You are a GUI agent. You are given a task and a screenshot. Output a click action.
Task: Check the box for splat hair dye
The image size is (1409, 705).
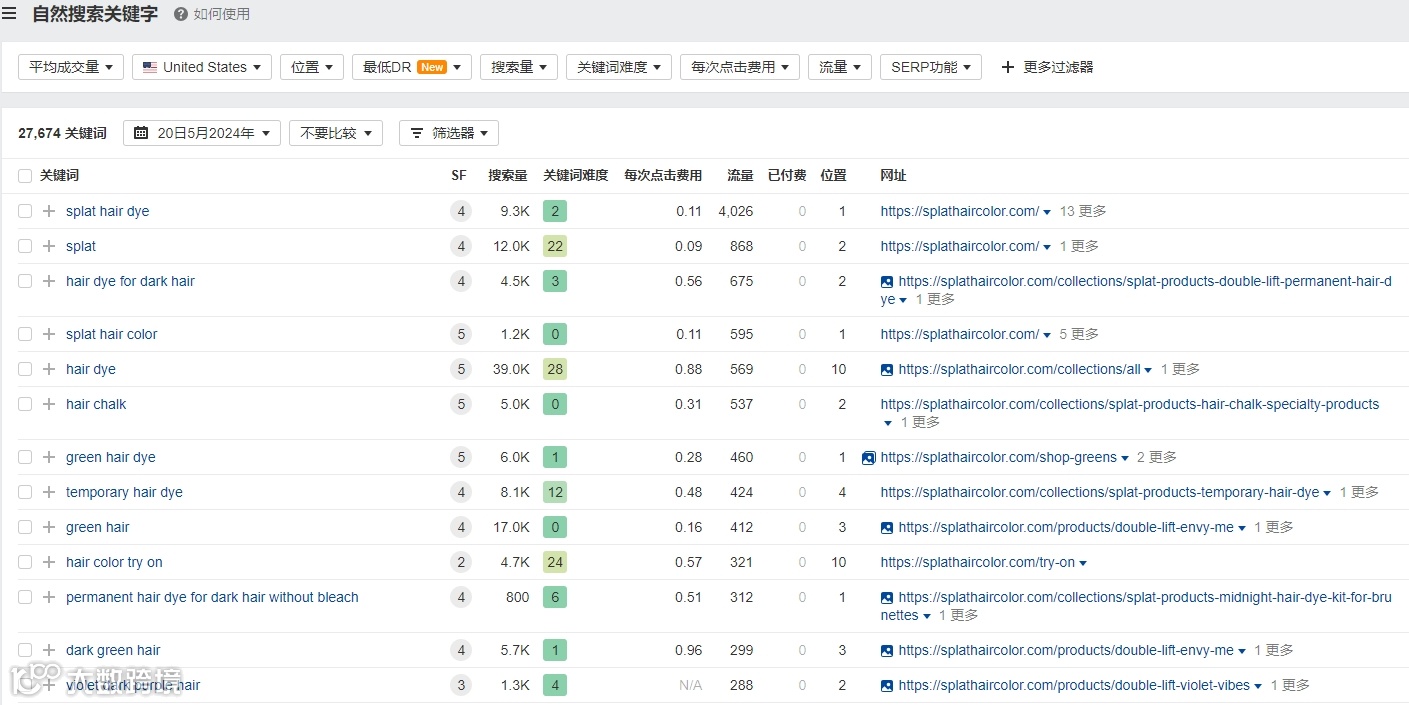point(25,211)
